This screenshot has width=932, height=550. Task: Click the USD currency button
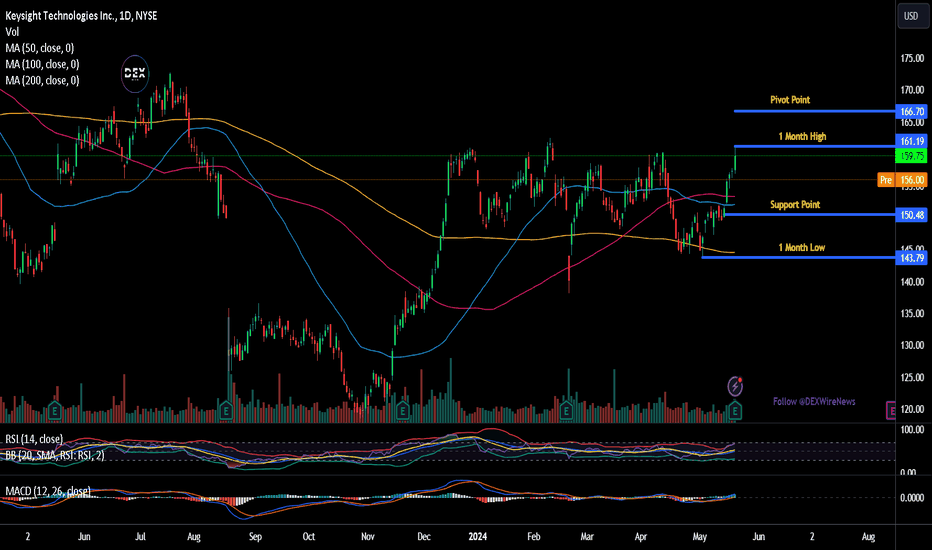(911, 16)
